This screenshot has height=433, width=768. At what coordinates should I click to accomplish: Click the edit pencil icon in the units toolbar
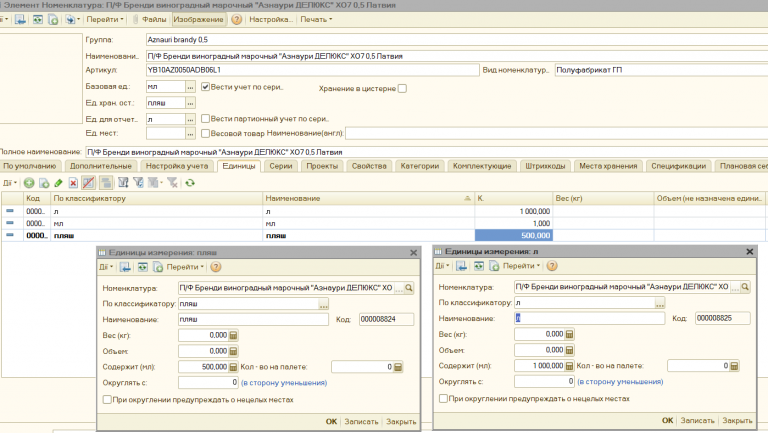point(58,183)
